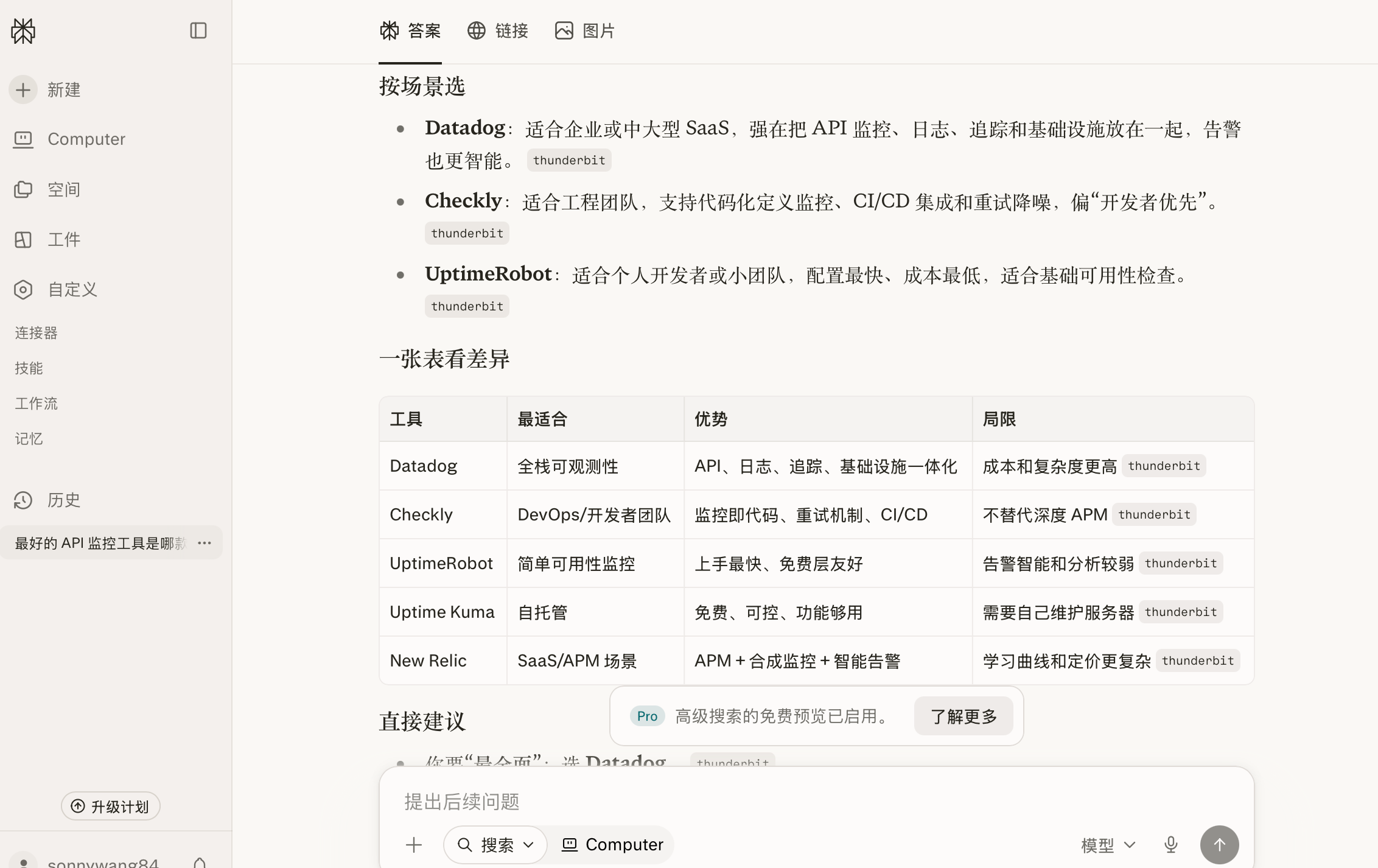The width and height of the screenshot is (1378, 868).
Task: Click the 局限 column header
Action: point(1113,419)
